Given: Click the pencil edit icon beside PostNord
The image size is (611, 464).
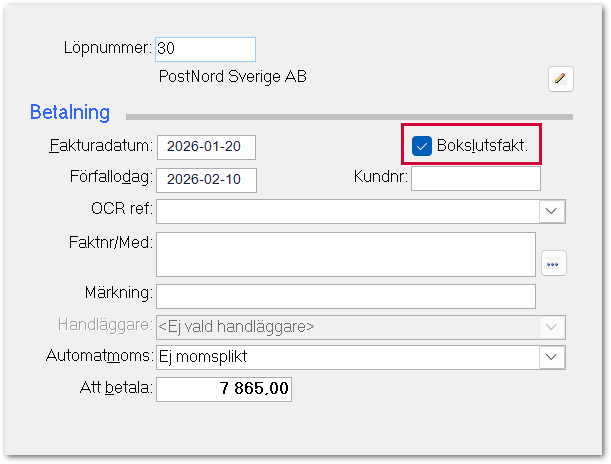Looking at the screenshot, I should [x=560, y=78].
